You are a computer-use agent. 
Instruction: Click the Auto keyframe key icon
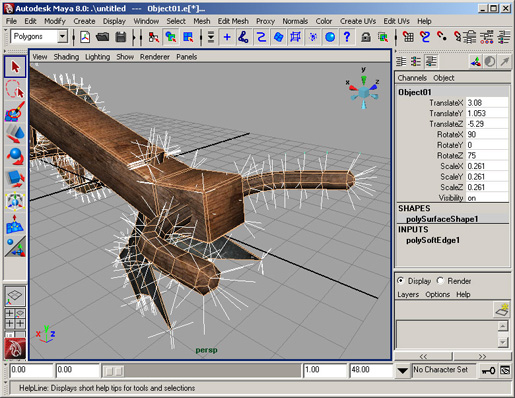(488, 370)
